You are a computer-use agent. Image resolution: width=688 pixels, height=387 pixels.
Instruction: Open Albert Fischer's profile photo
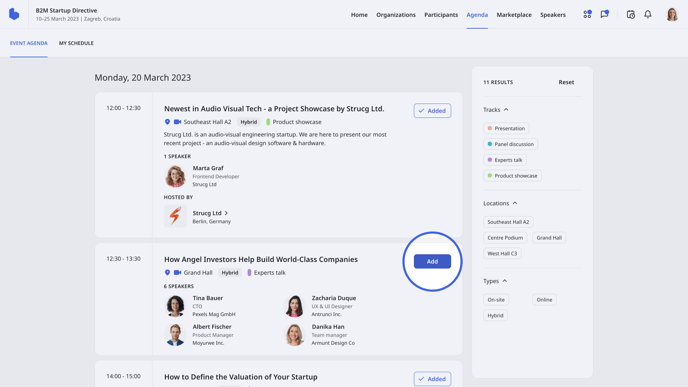click(x=175, y=335)
